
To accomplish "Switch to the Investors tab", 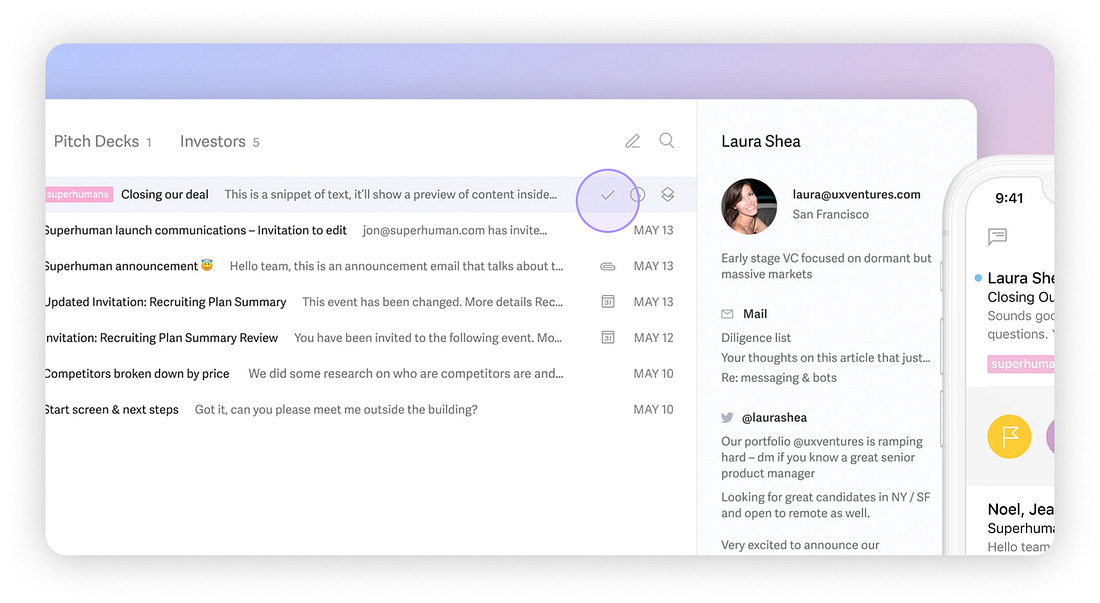I will click(220, 142).
